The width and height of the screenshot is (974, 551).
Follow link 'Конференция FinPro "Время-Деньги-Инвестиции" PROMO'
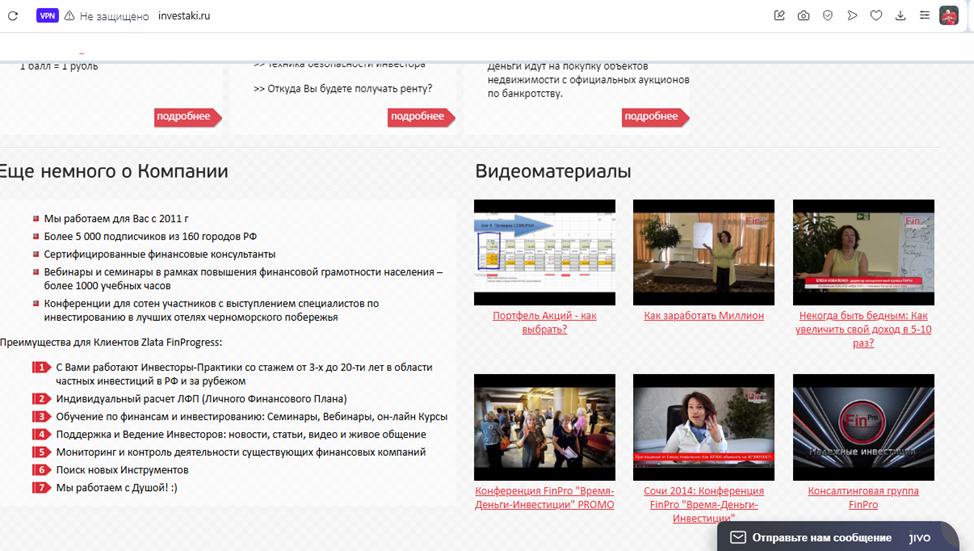click(545, 498)
